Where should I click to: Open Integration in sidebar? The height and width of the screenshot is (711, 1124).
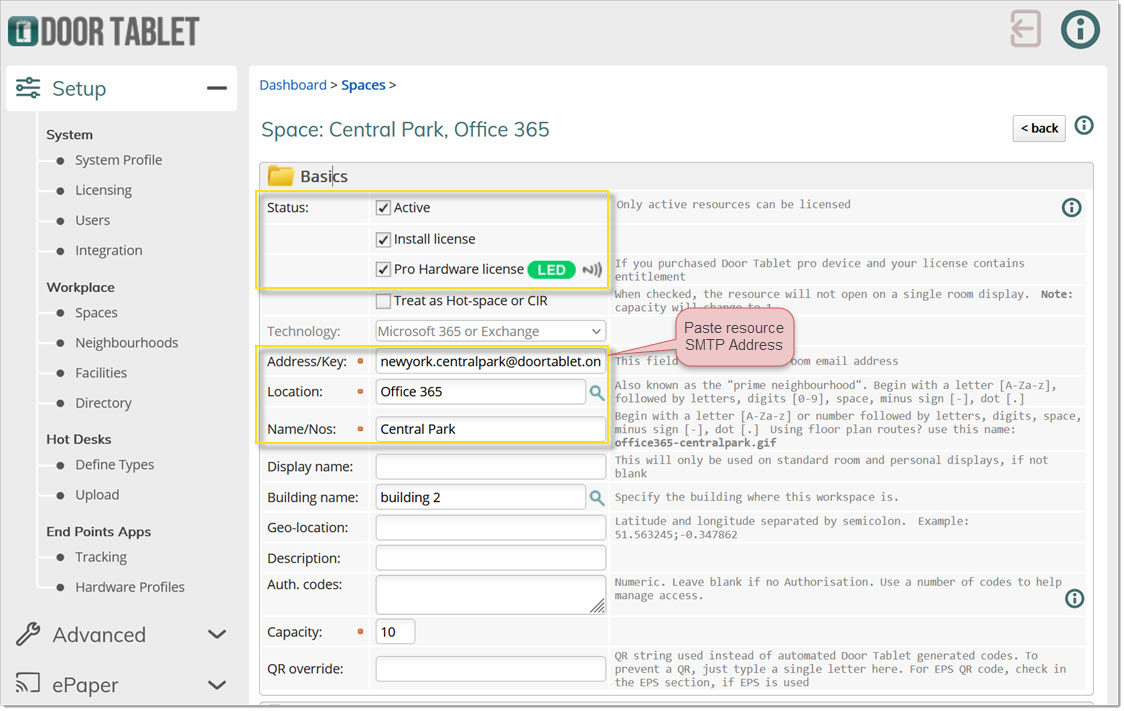coord(109,250)
